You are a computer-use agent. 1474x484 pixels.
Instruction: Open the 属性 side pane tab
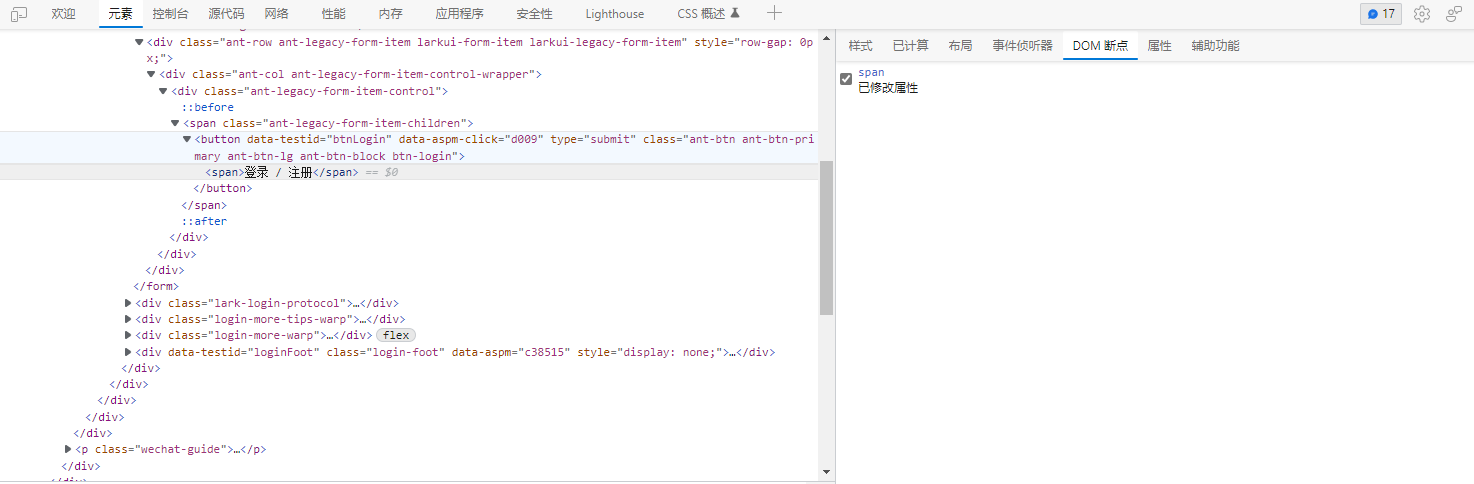click(1160, 46)
